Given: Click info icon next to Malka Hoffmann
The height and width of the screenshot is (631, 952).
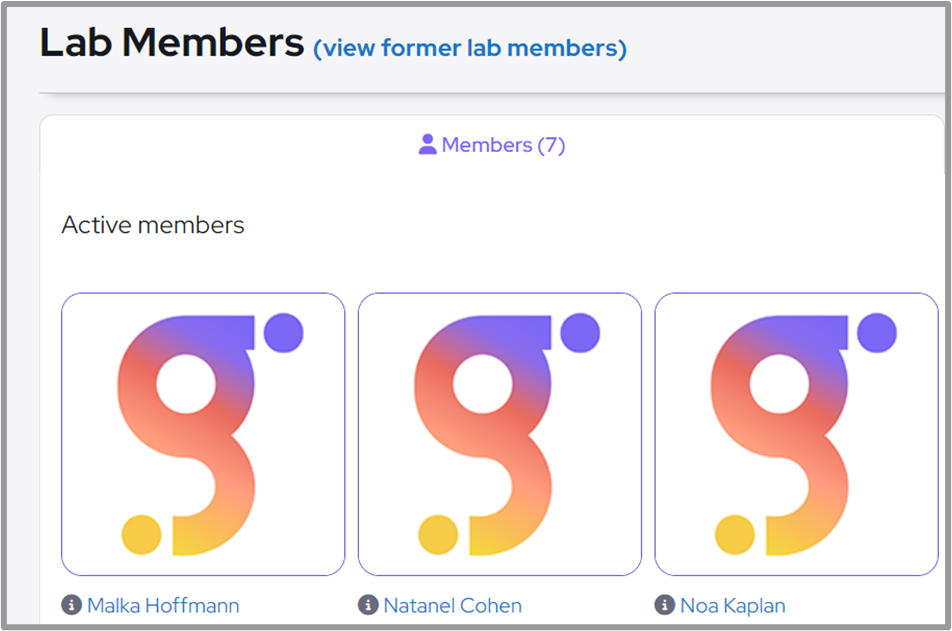Looking at the screenshot, I should (x=71, y=605).
